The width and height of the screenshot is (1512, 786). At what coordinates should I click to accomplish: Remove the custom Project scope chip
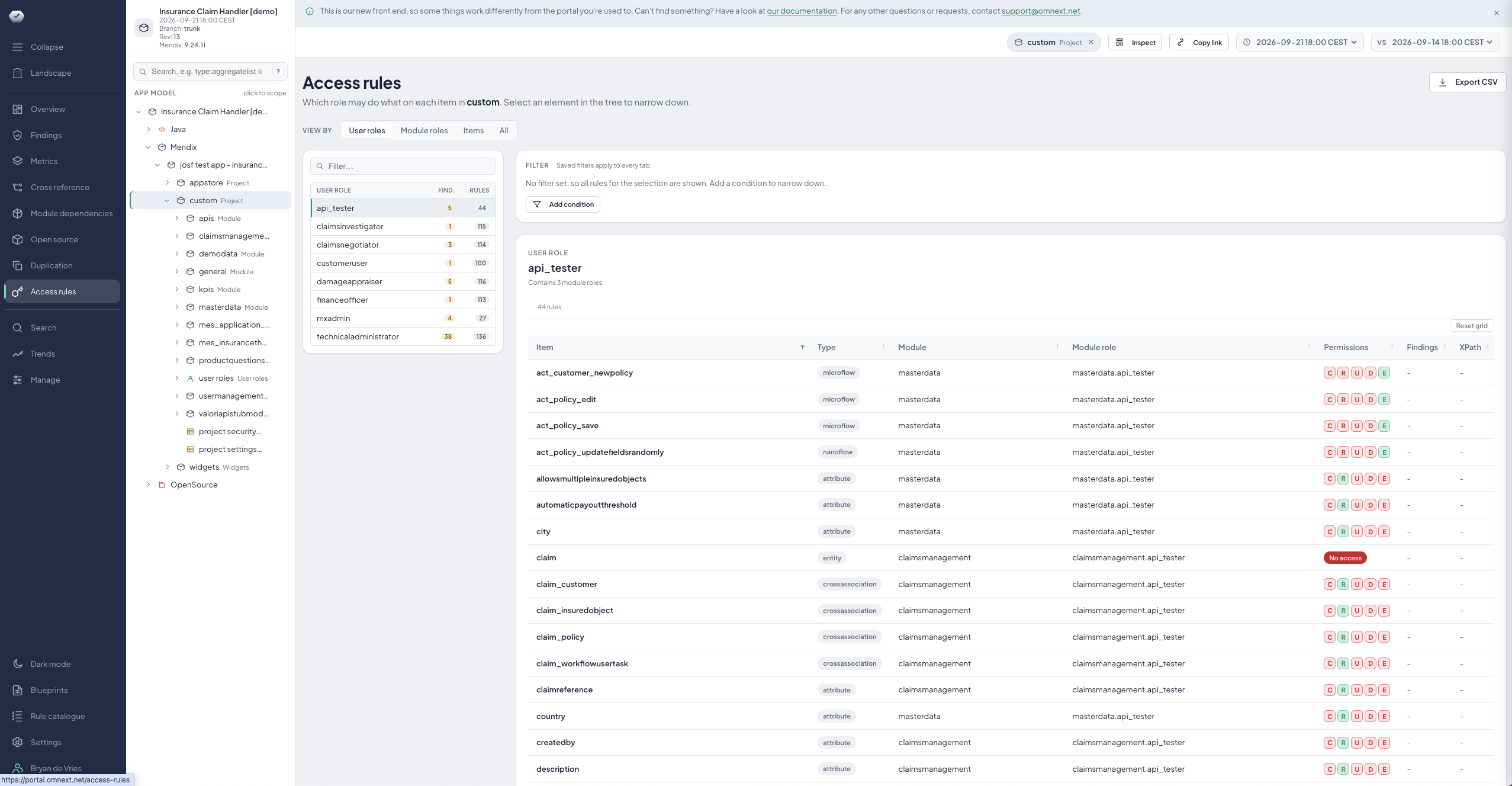(x=1091, y=42)
